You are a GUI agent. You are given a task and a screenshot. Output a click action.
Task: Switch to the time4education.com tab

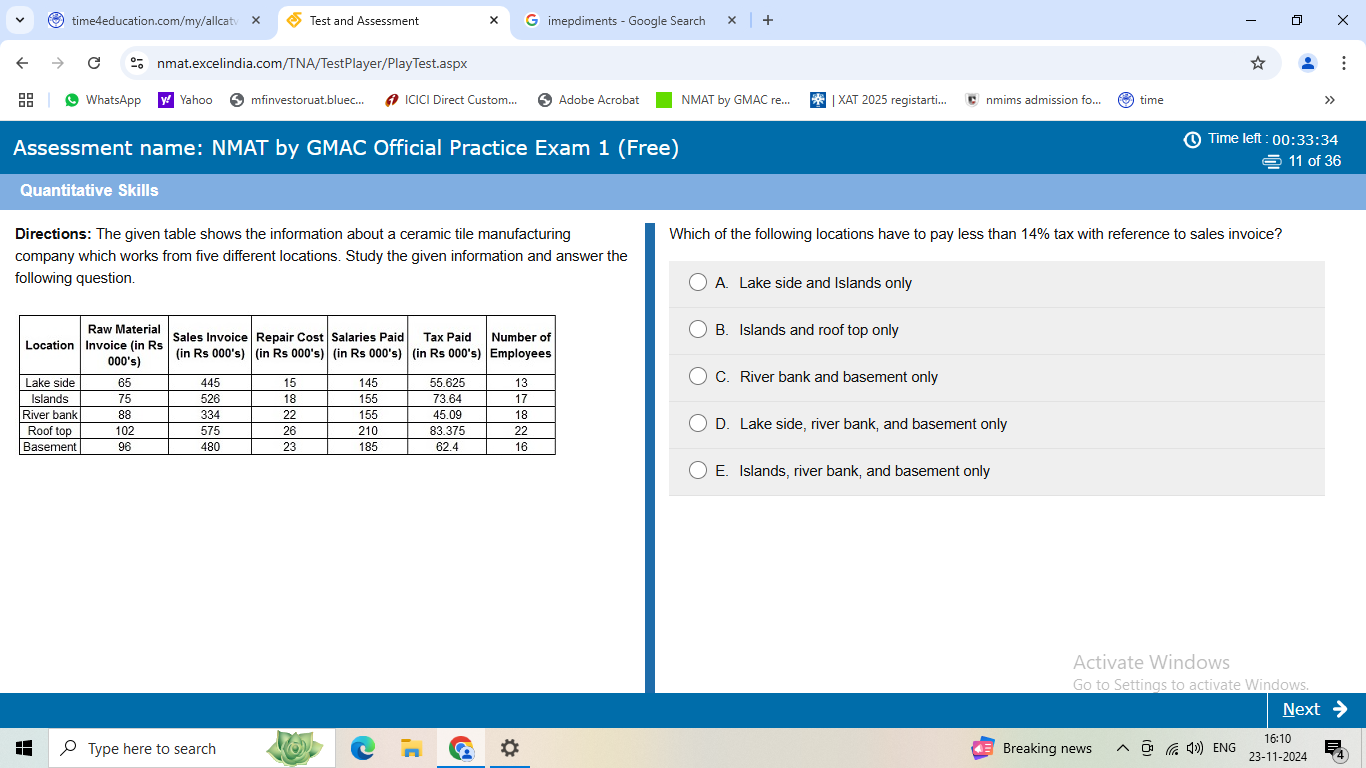click(153, 20)
